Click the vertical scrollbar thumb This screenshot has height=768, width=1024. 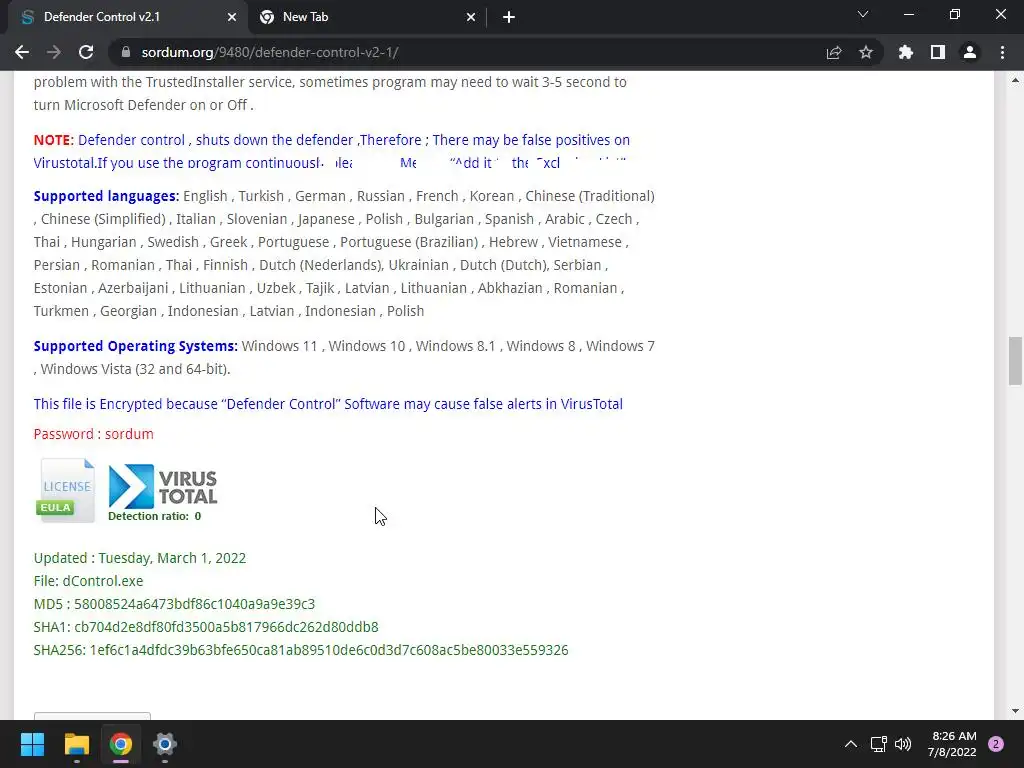pos(1015,361)
